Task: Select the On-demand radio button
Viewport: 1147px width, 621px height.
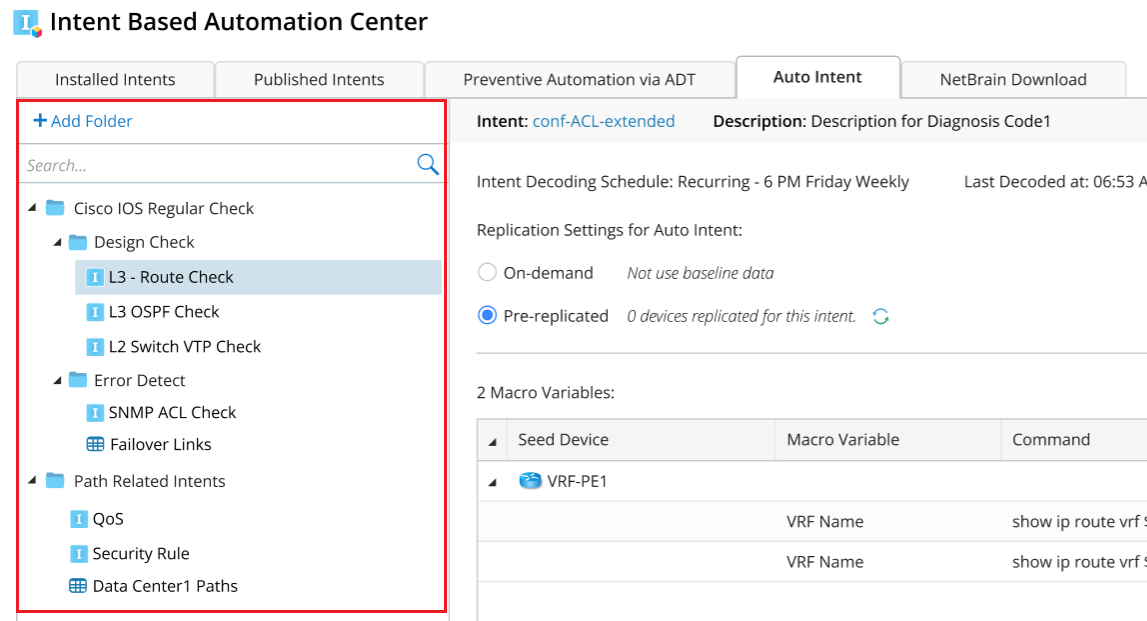Action: (x=487, y=273)
